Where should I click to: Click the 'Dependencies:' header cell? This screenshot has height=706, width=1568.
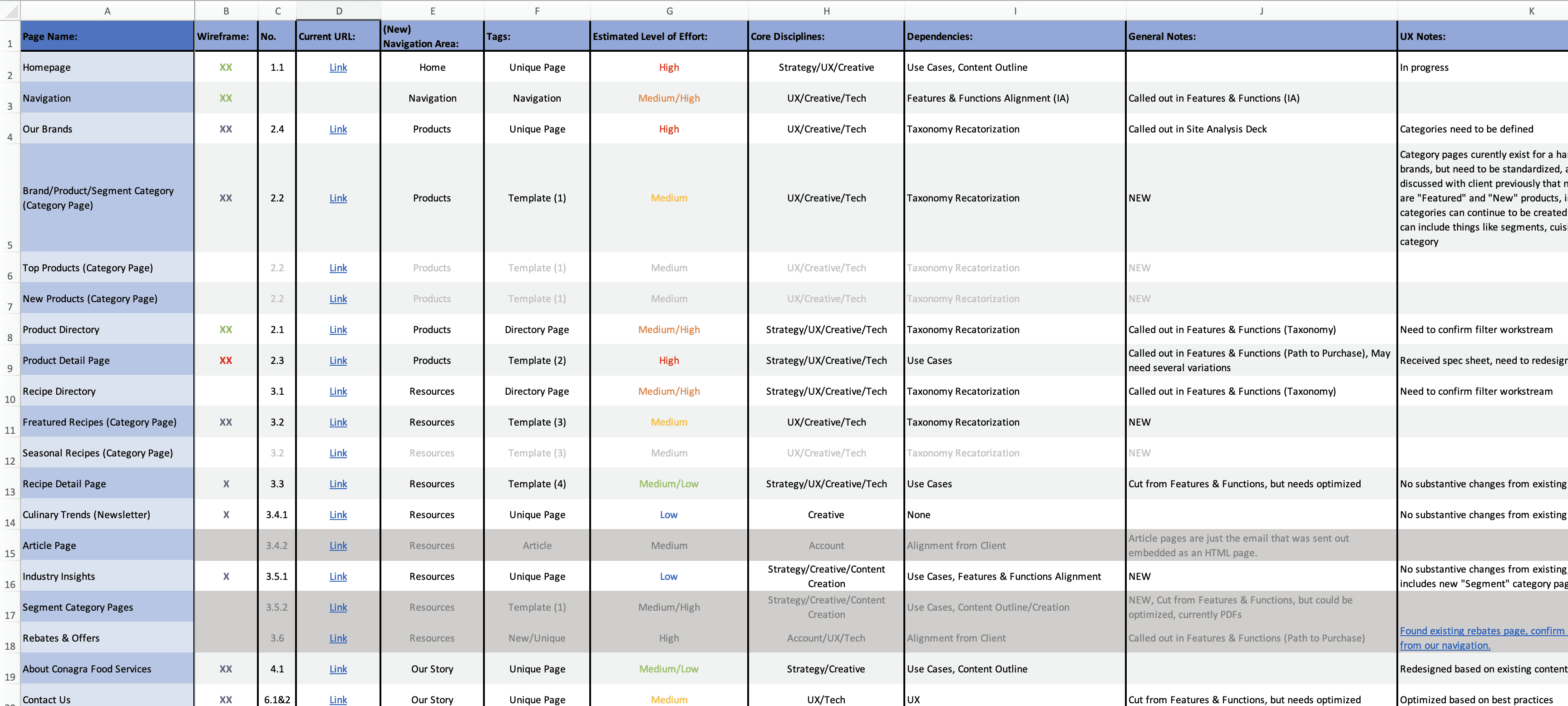coord(1015,36)
